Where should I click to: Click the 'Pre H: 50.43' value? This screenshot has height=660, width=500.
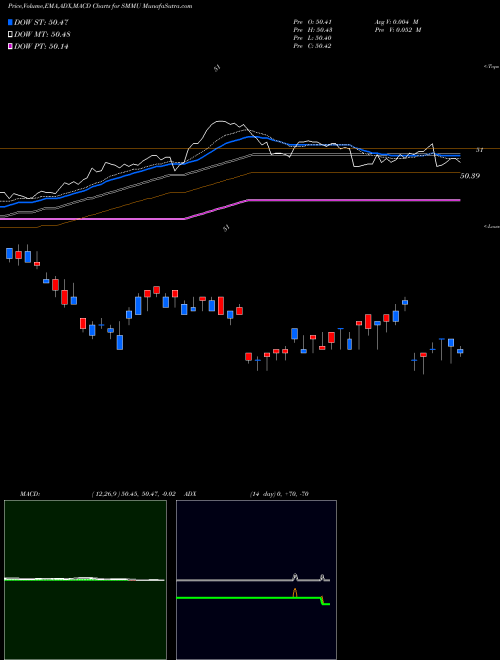(314, 30)
